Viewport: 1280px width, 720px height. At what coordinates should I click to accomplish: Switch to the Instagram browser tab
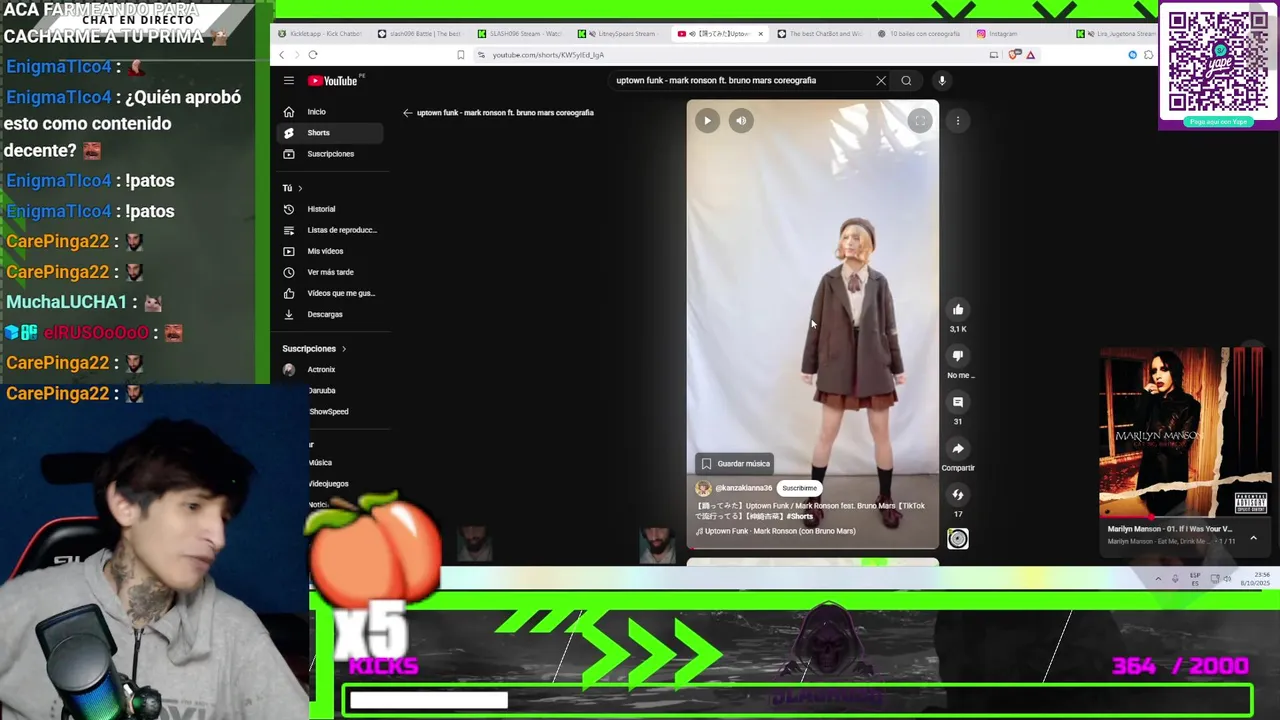(1020, 34)
